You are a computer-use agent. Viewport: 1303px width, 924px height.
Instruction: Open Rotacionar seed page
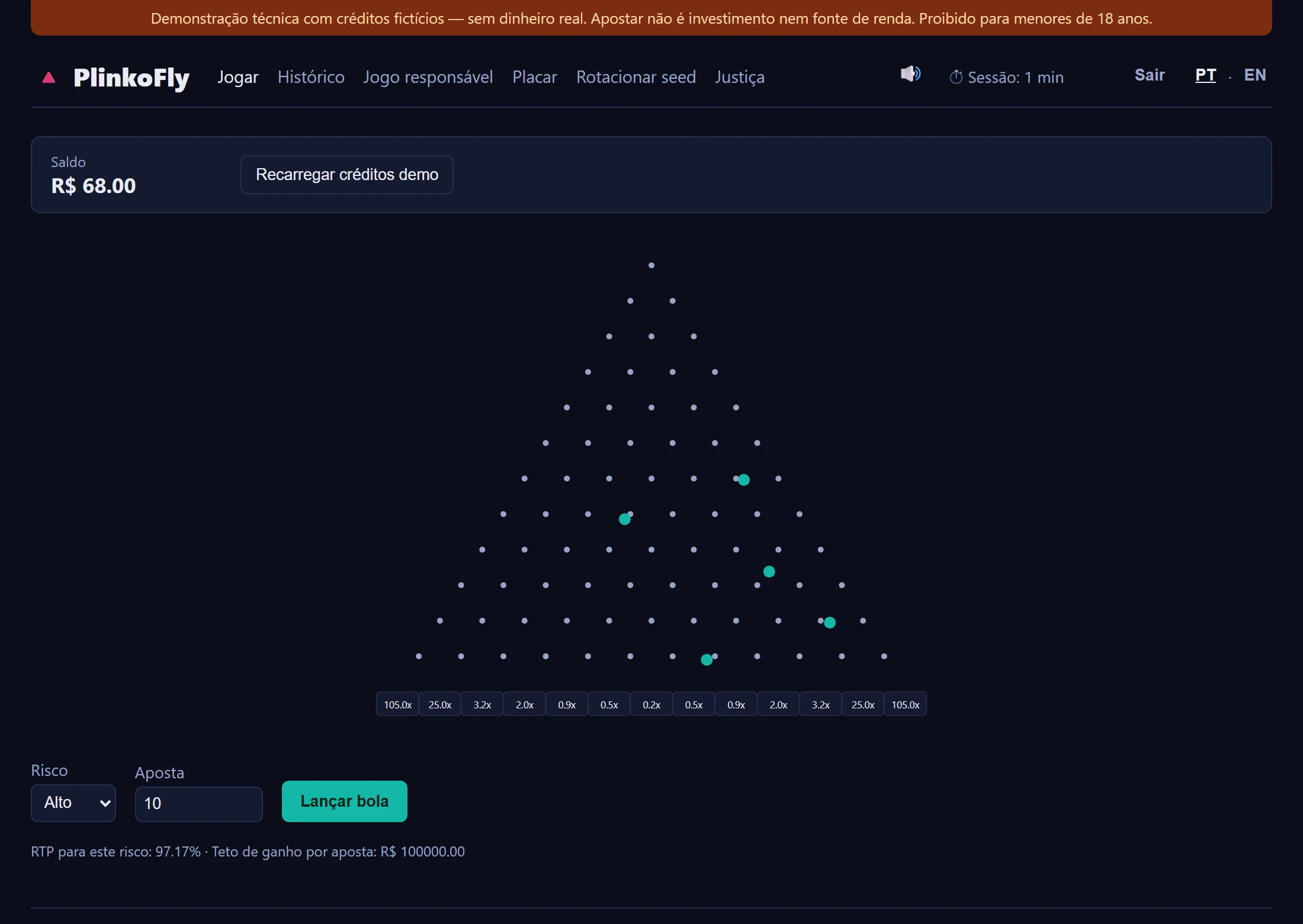pos(636,77)
